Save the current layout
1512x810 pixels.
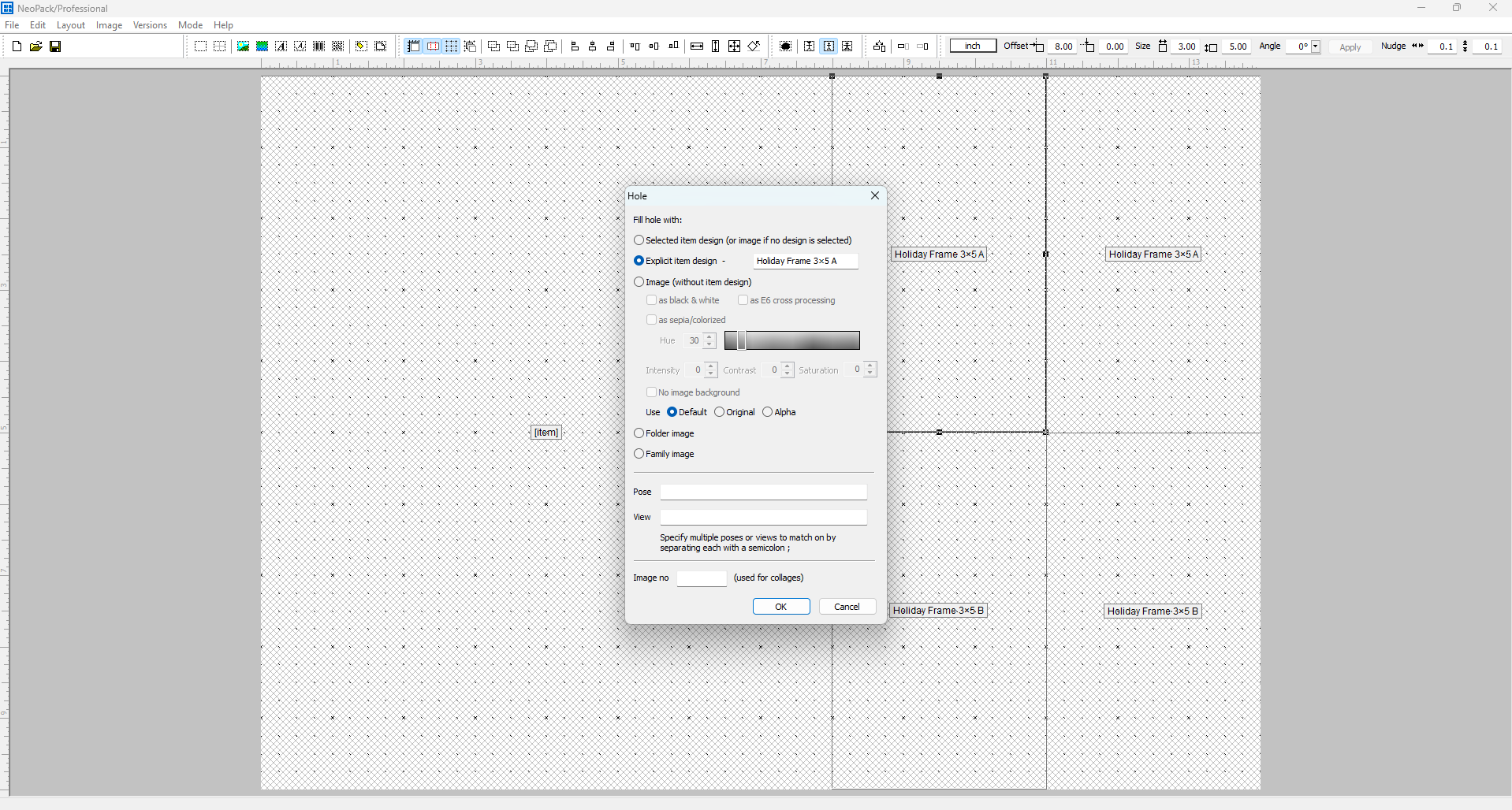[x=55, y=46]
